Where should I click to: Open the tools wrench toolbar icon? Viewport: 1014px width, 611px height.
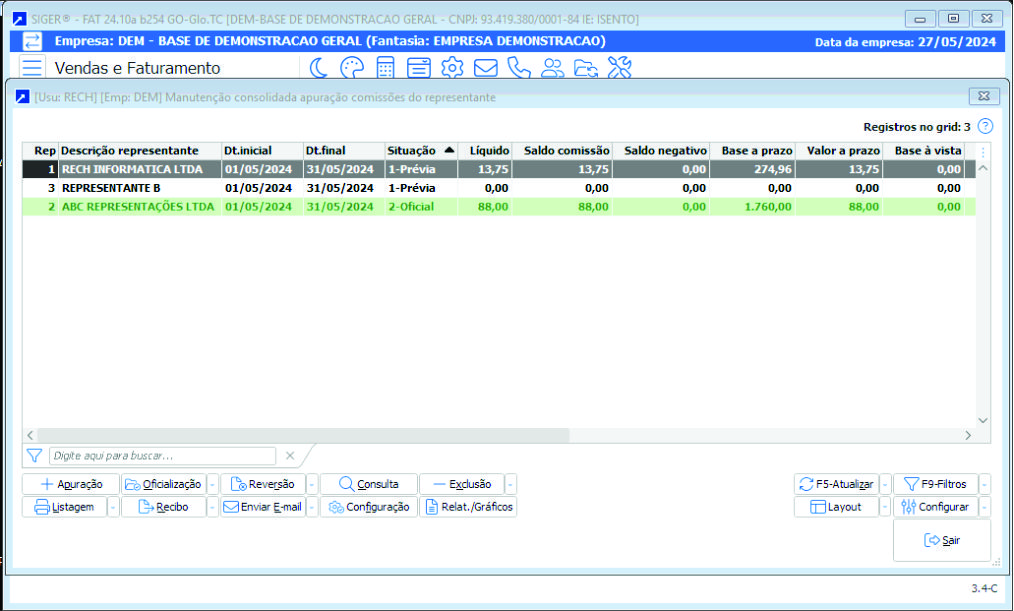(x=619, y=67)
